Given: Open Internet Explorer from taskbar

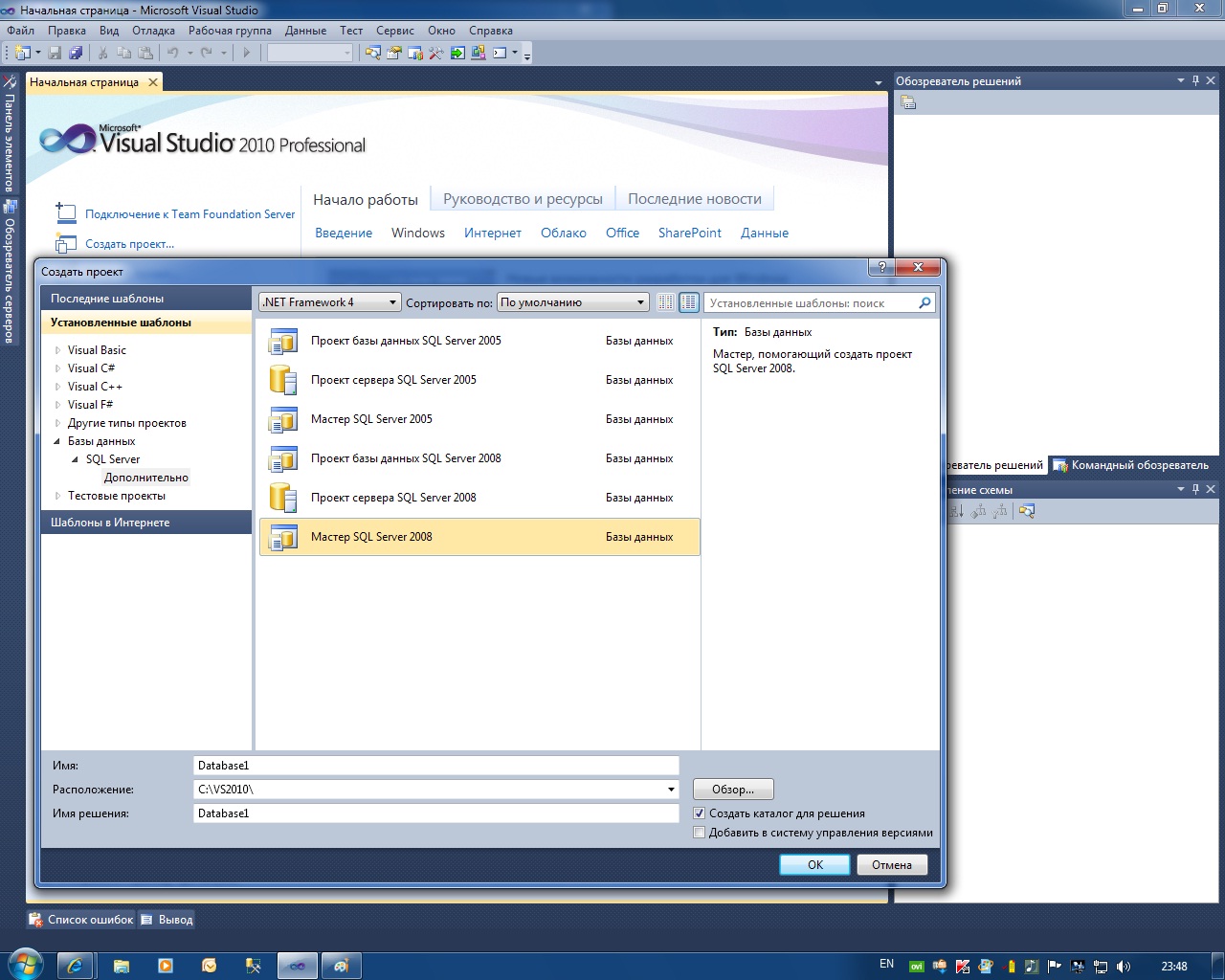Looking at the screenshot, I should coord(75,966).
